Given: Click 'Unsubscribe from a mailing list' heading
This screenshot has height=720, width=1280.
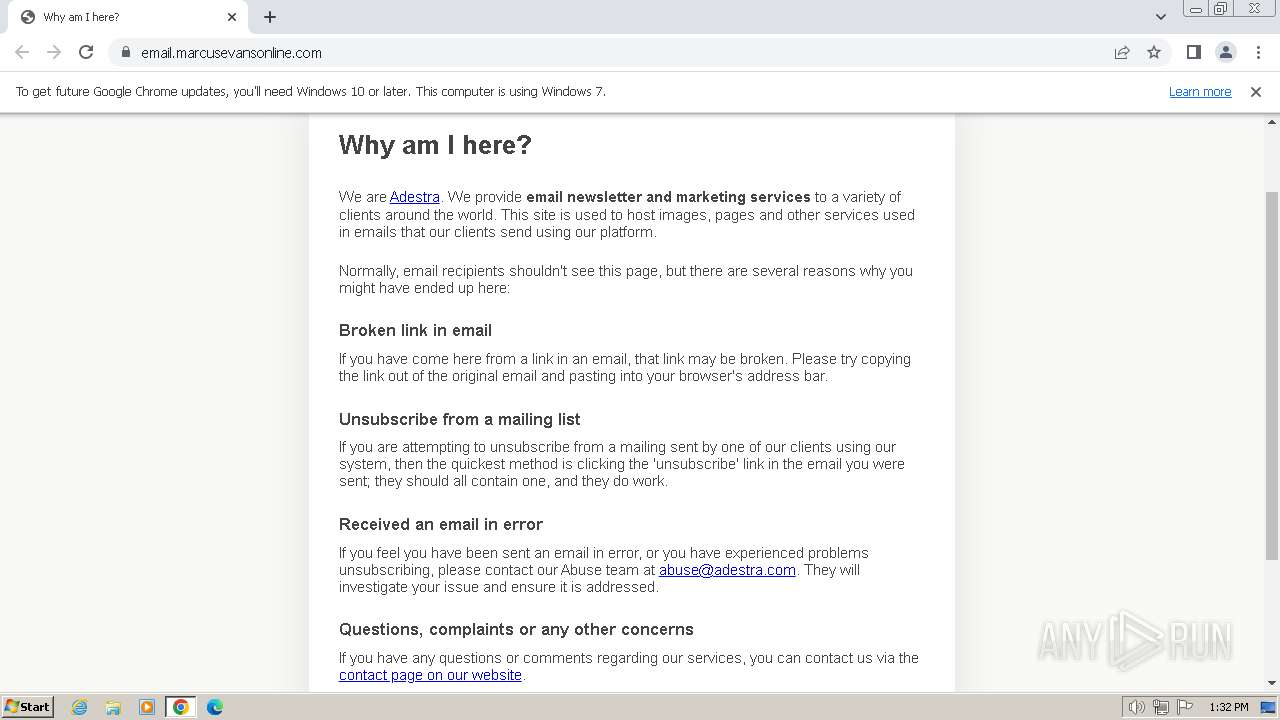Looking at the screenshot, I should pyautogui.click(x=459, y=419).
